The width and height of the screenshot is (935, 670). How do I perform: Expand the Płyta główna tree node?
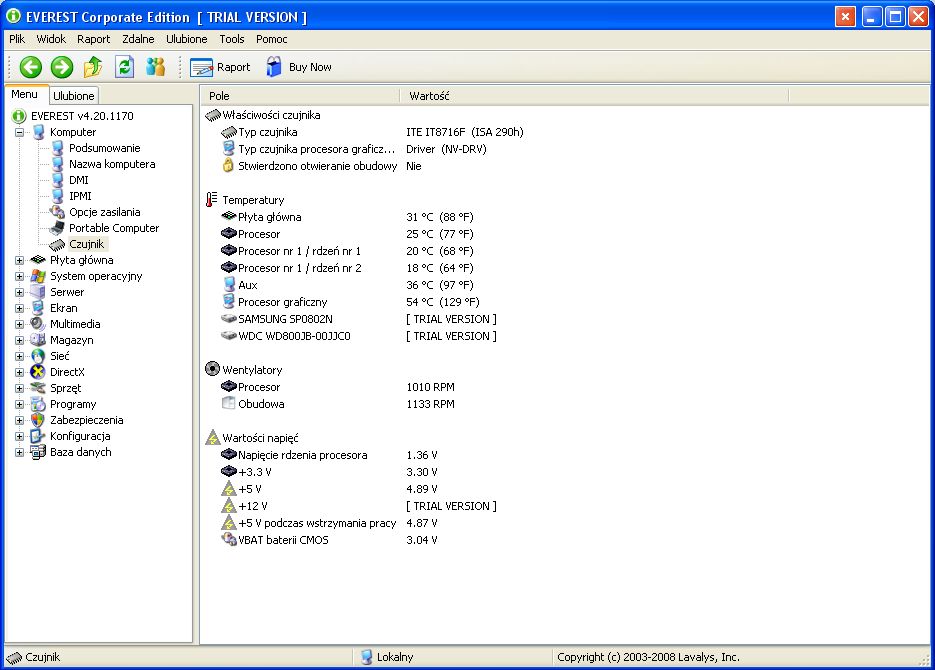(20, 260)
